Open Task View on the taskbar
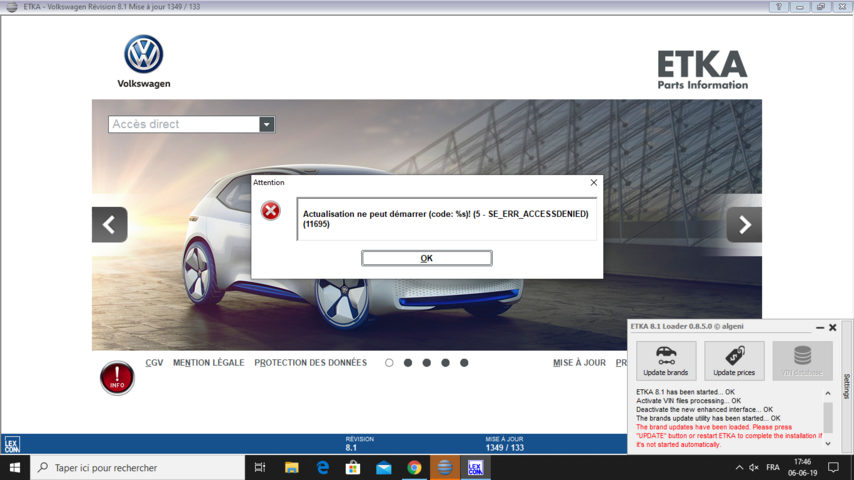Screen dimensions: 854x480 [x=260, y=467]
